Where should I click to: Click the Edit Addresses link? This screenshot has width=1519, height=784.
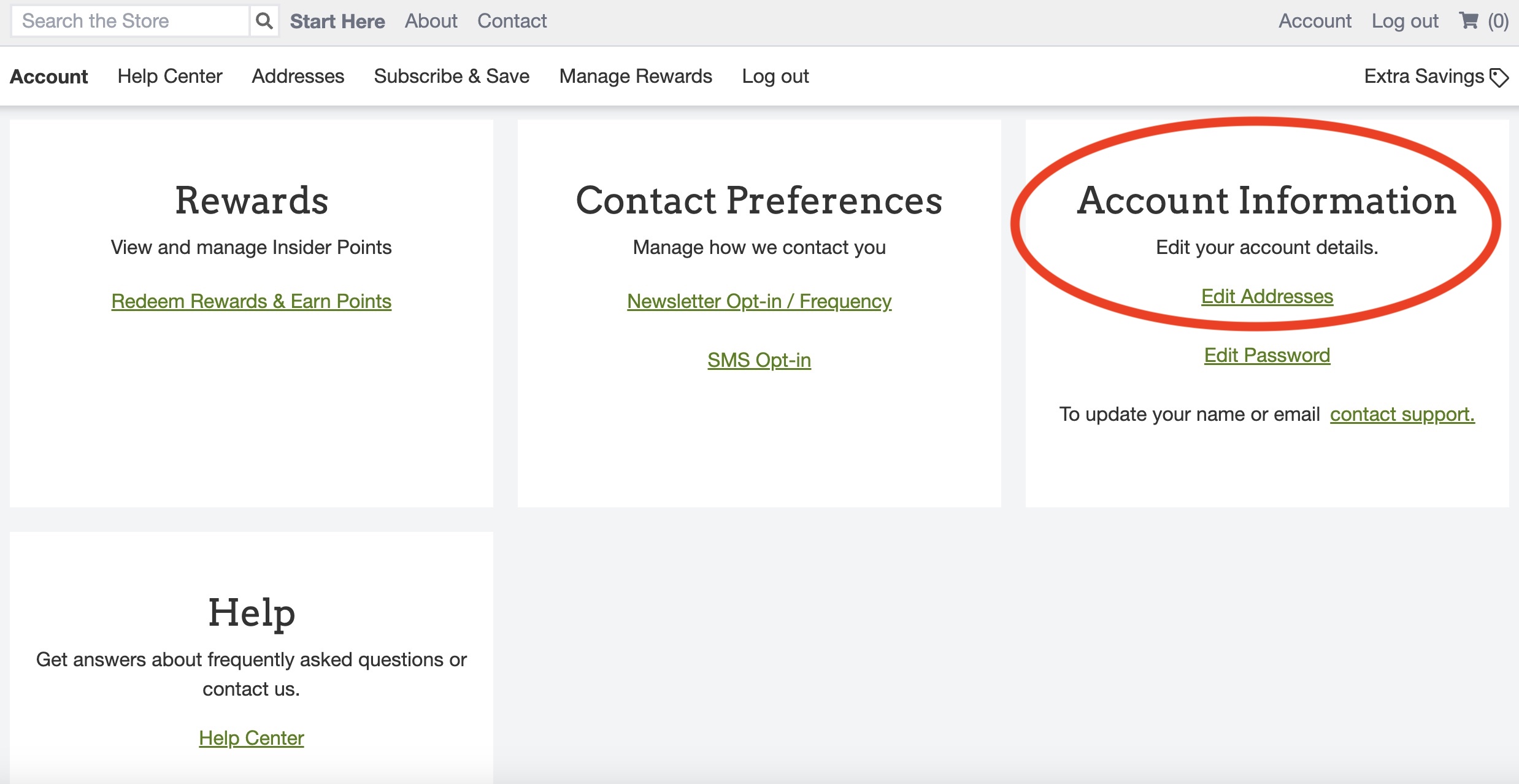pyautogui.click(x=1267, y=296)
